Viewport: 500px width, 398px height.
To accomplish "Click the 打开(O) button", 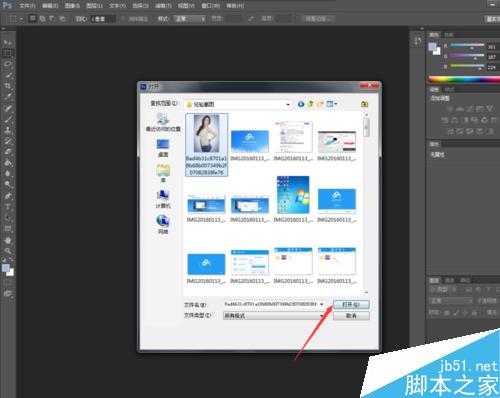I will pos(351,304).
